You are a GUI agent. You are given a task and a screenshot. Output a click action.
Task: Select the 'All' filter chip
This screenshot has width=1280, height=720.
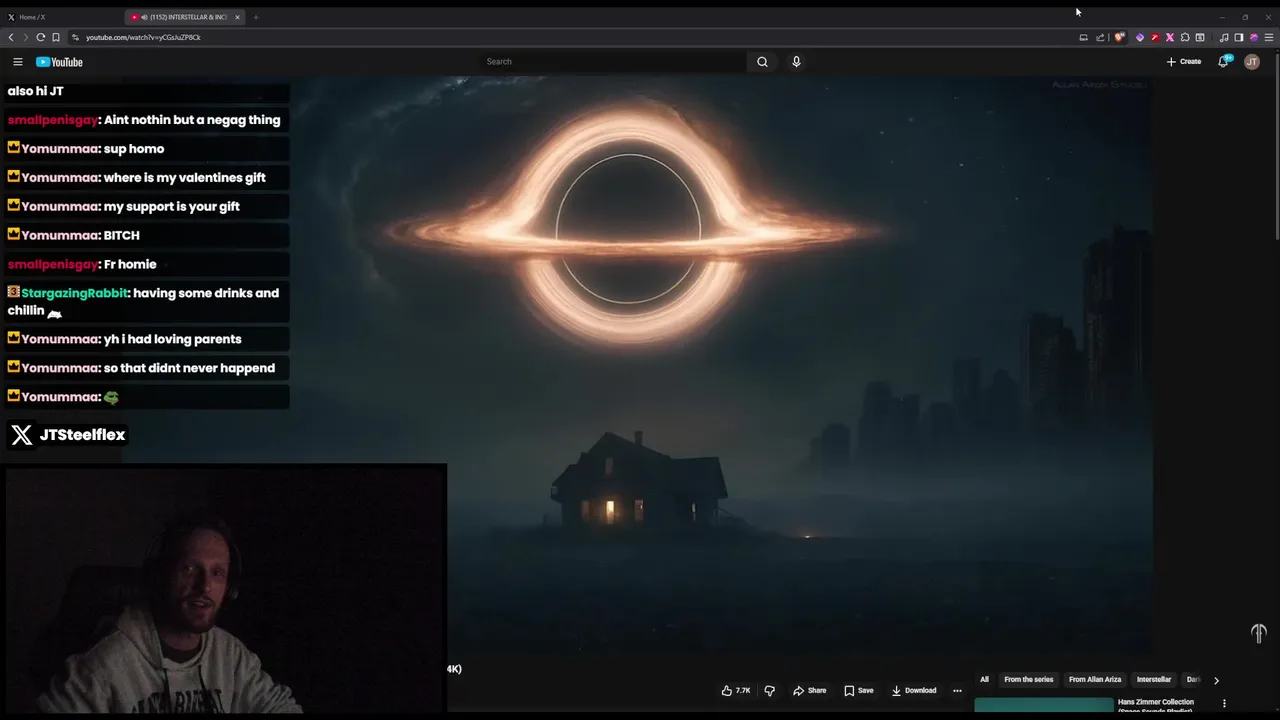pyautogui.click(x=984, y=679)
